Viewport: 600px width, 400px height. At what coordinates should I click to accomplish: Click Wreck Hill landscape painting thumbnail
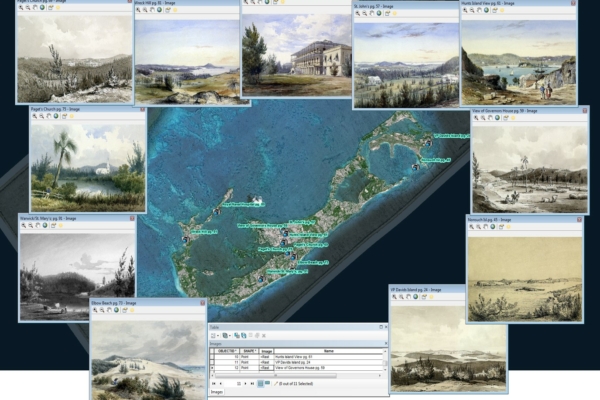click(x=184, y=60)
